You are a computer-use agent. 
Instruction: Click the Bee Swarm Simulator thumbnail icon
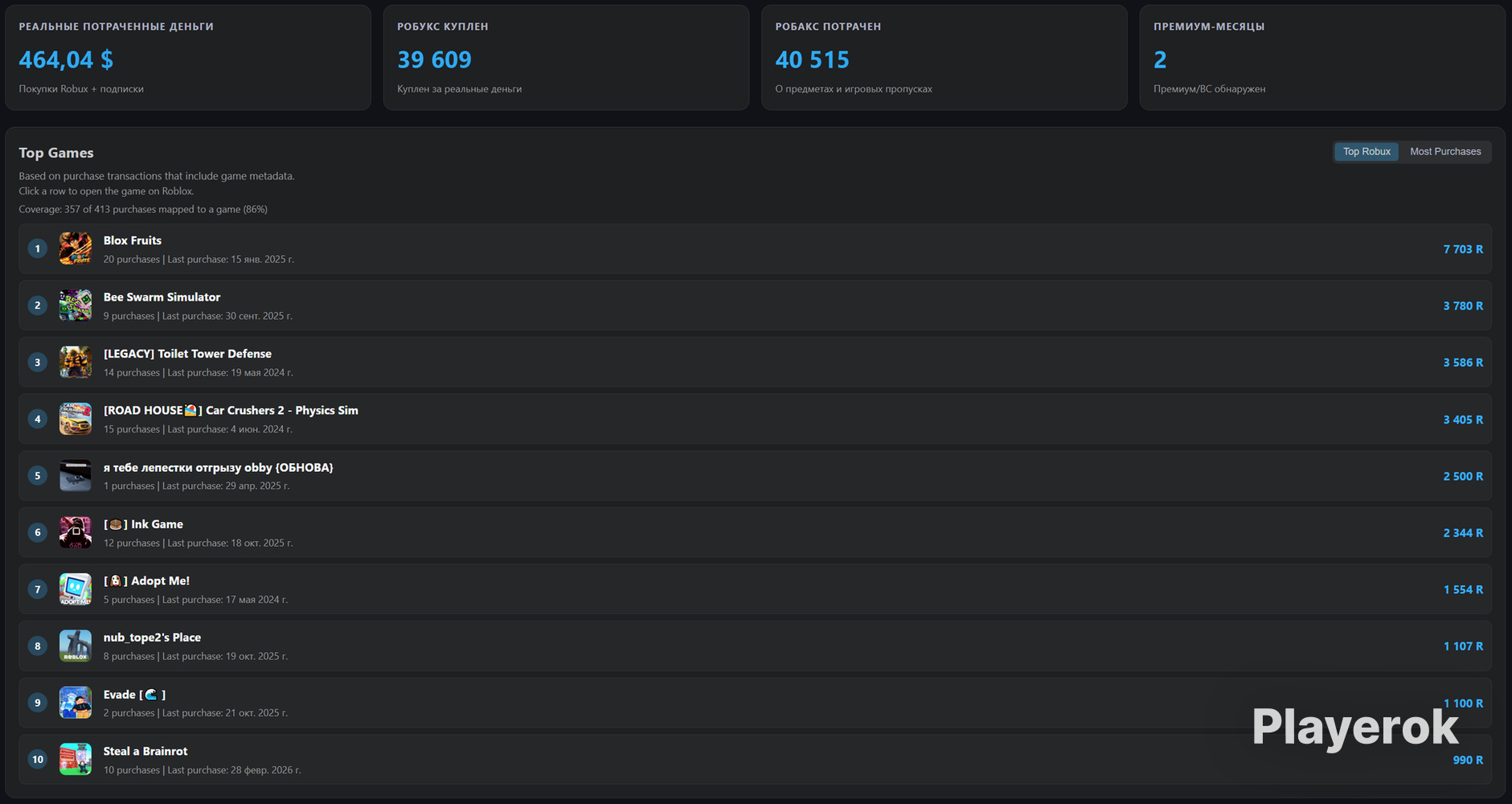(x=76, y=306)
